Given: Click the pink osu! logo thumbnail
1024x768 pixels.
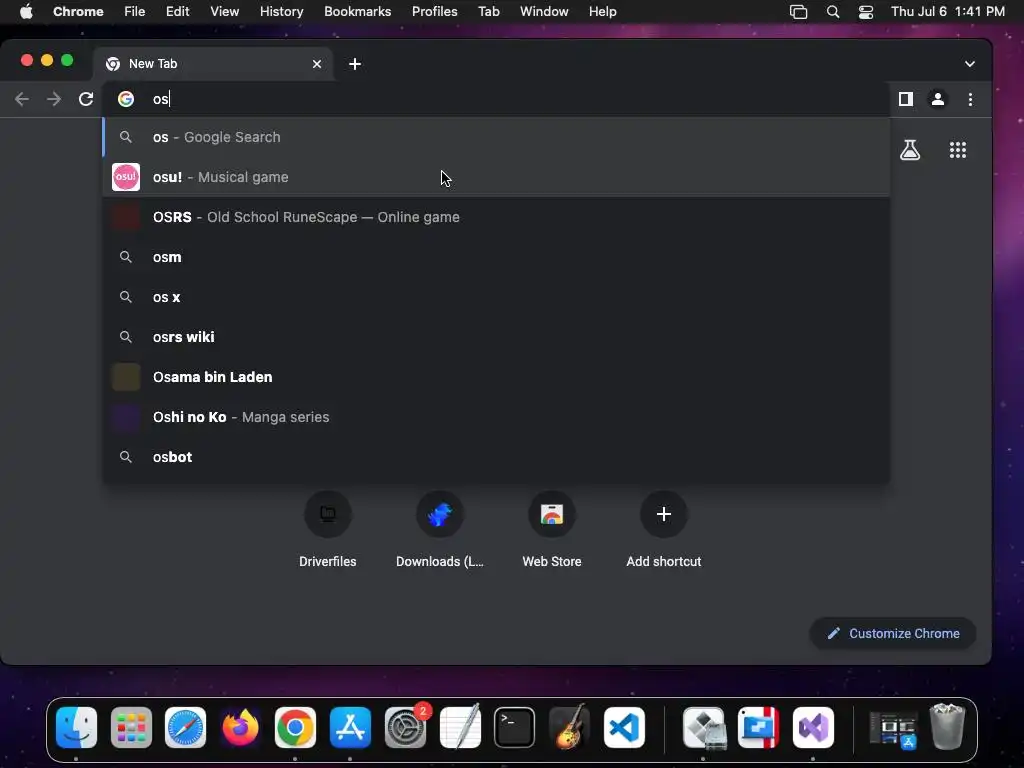Looking at the screenshot, I should (126, 177).
